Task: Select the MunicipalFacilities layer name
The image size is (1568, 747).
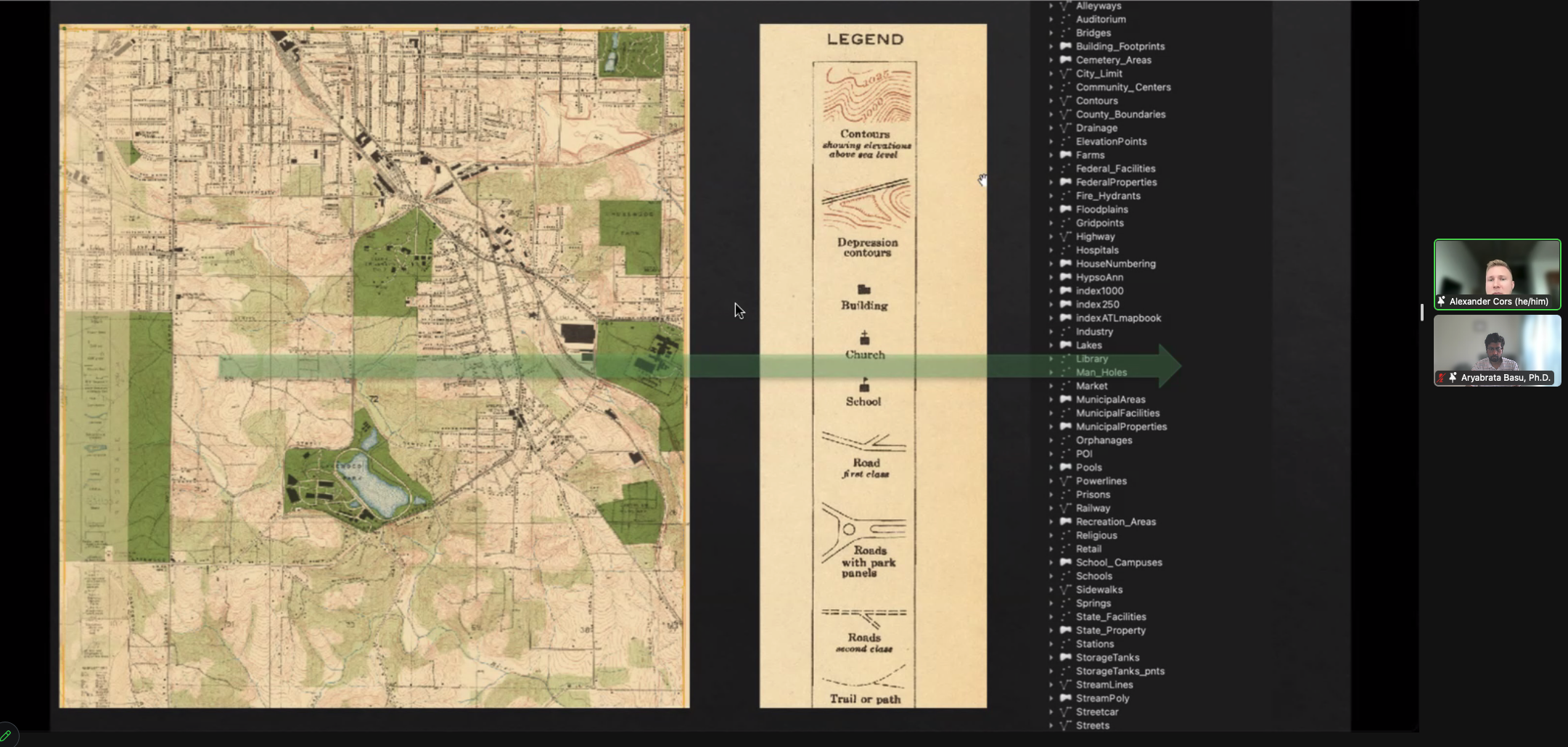Action: [1117, 413]
